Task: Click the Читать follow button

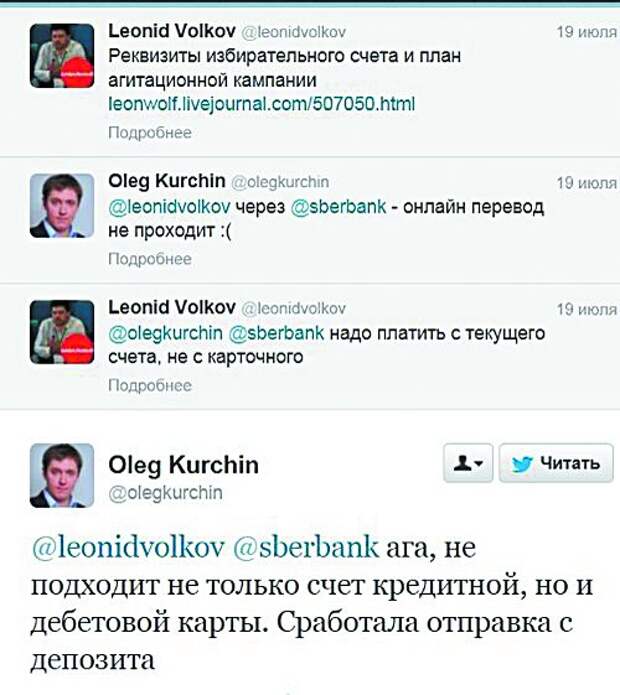Action: tap(556, 463)
